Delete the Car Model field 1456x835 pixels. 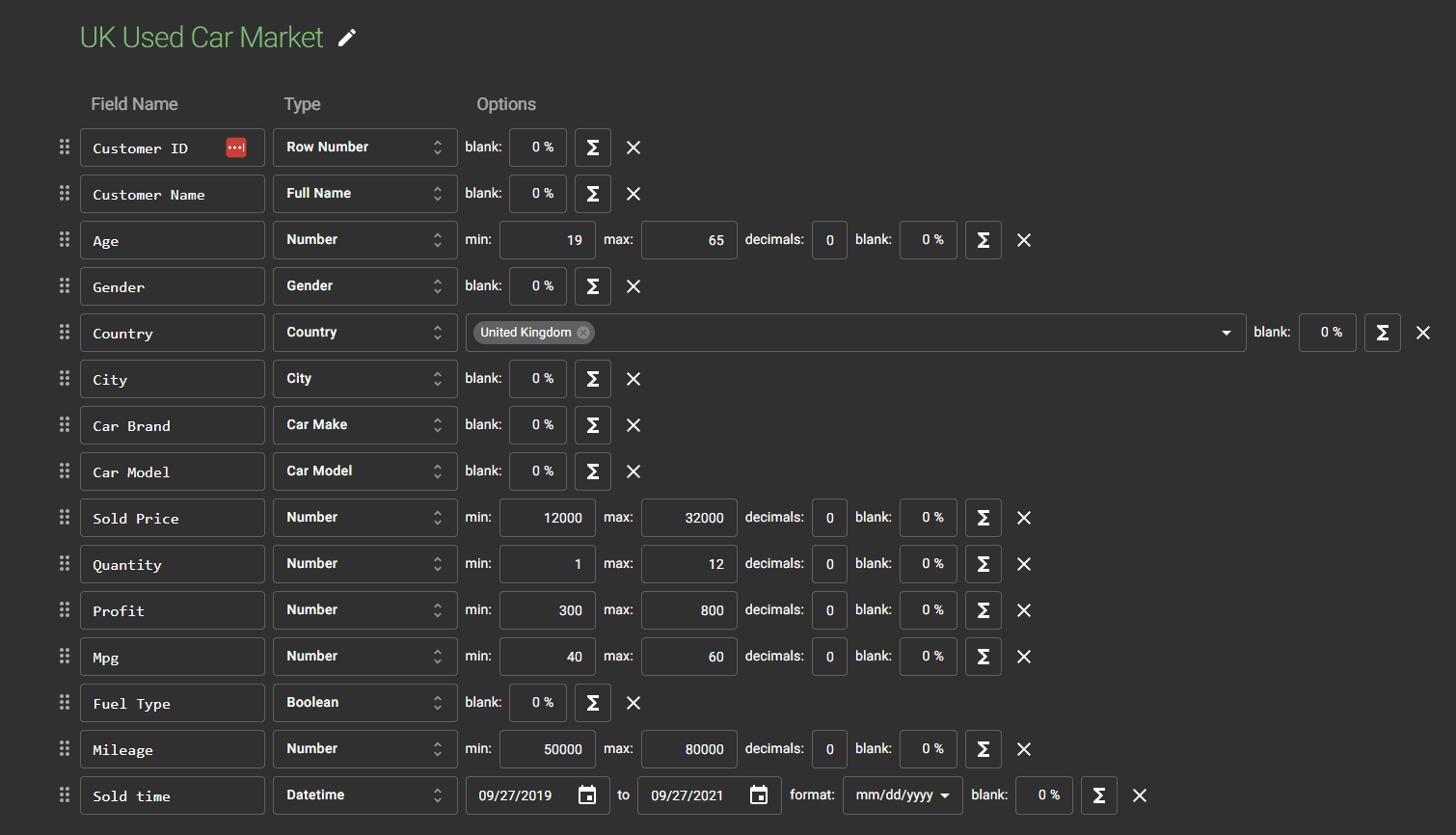pos(634,471)
